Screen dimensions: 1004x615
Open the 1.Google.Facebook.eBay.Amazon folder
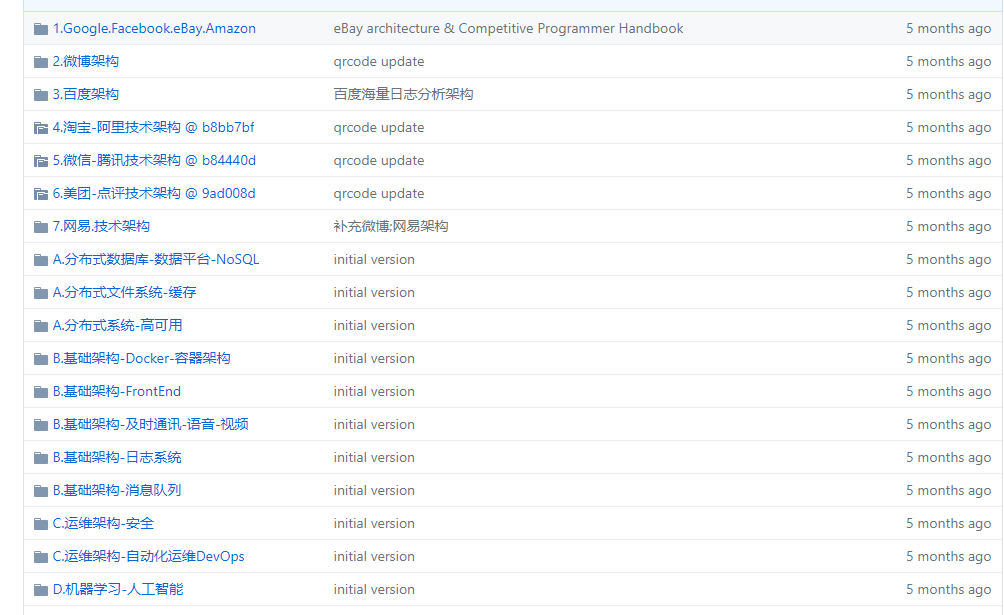point(154,28)
